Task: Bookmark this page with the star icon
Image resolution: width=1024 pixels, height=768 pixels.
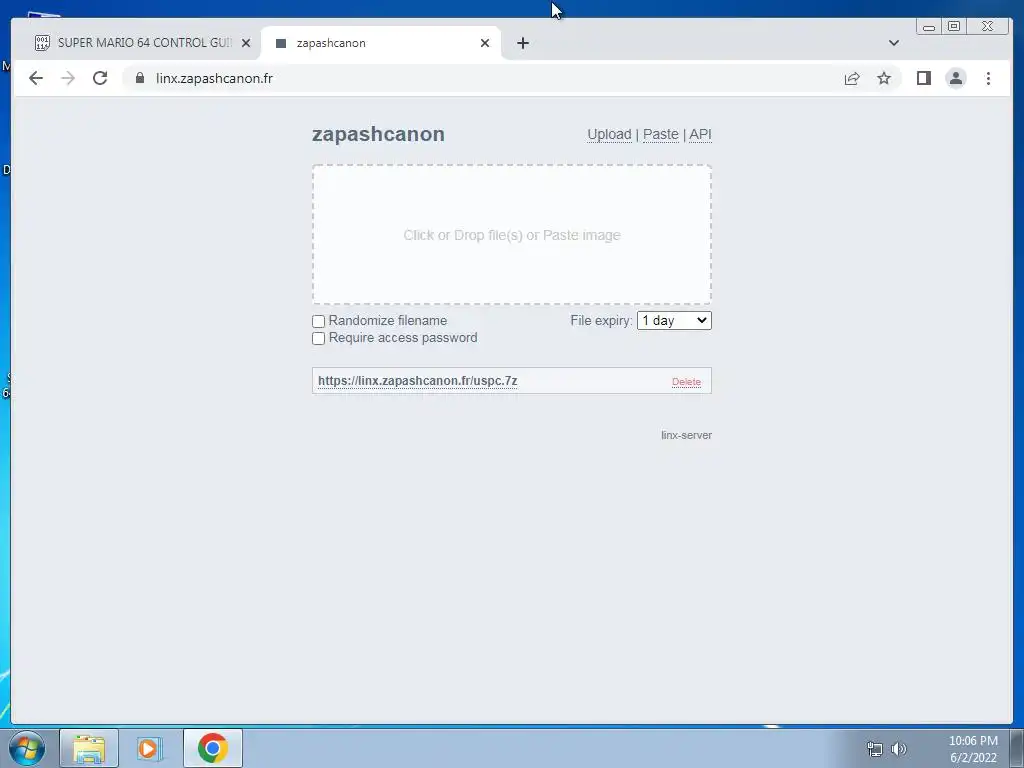Action: [884, 78]
